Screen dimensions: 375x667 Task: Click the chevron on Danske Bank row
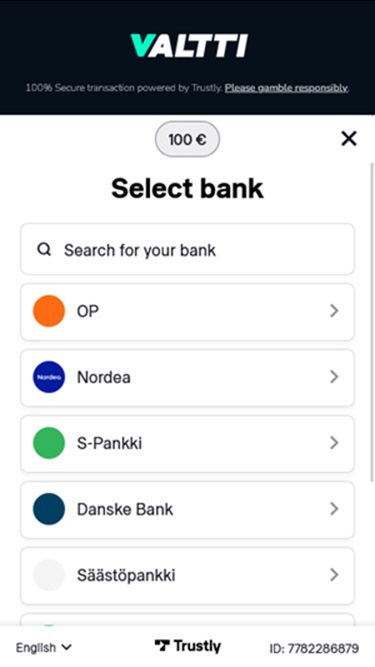[334, 509]
